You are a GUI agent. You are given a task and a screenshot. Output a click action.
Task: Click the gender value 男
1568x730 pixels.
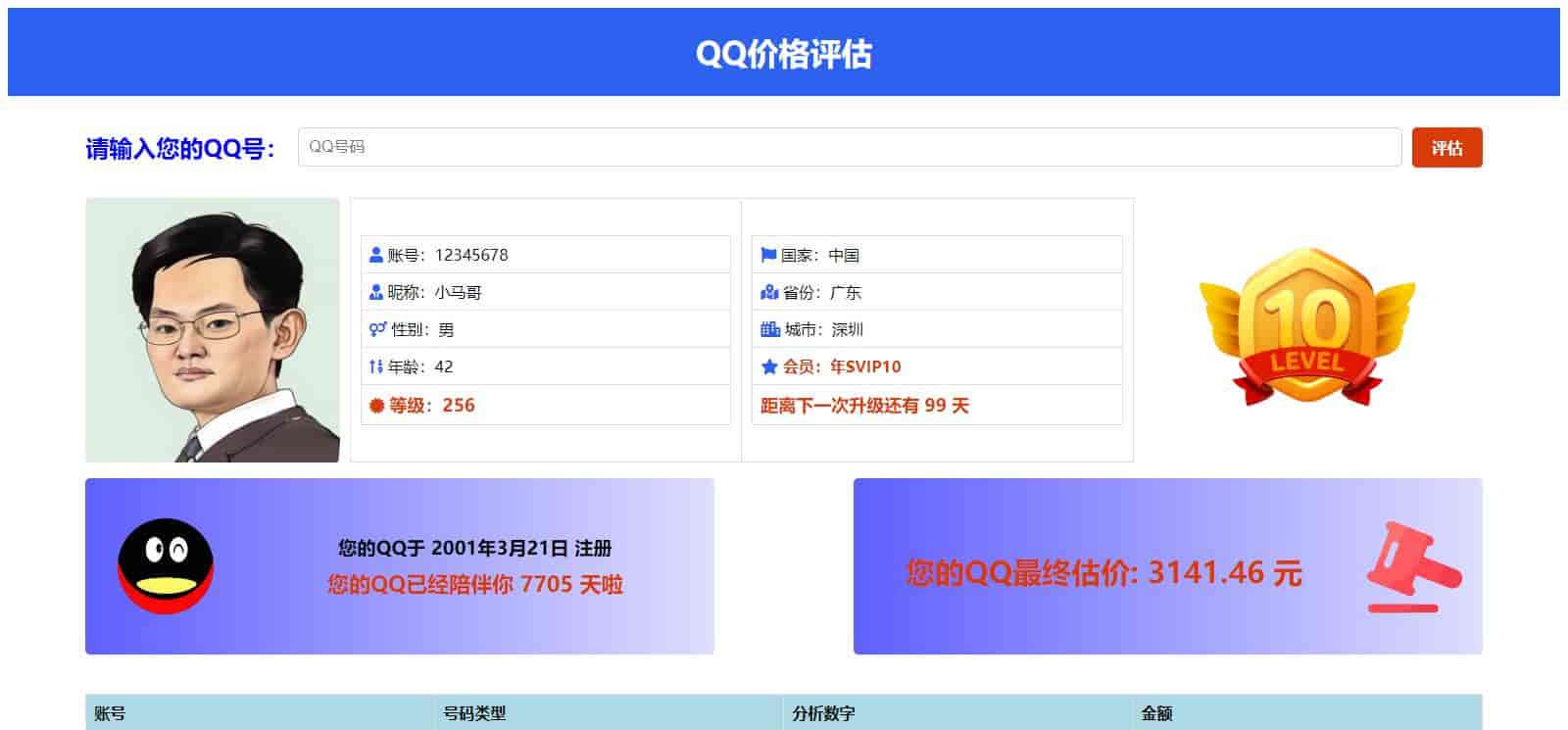tap(446, 329)
